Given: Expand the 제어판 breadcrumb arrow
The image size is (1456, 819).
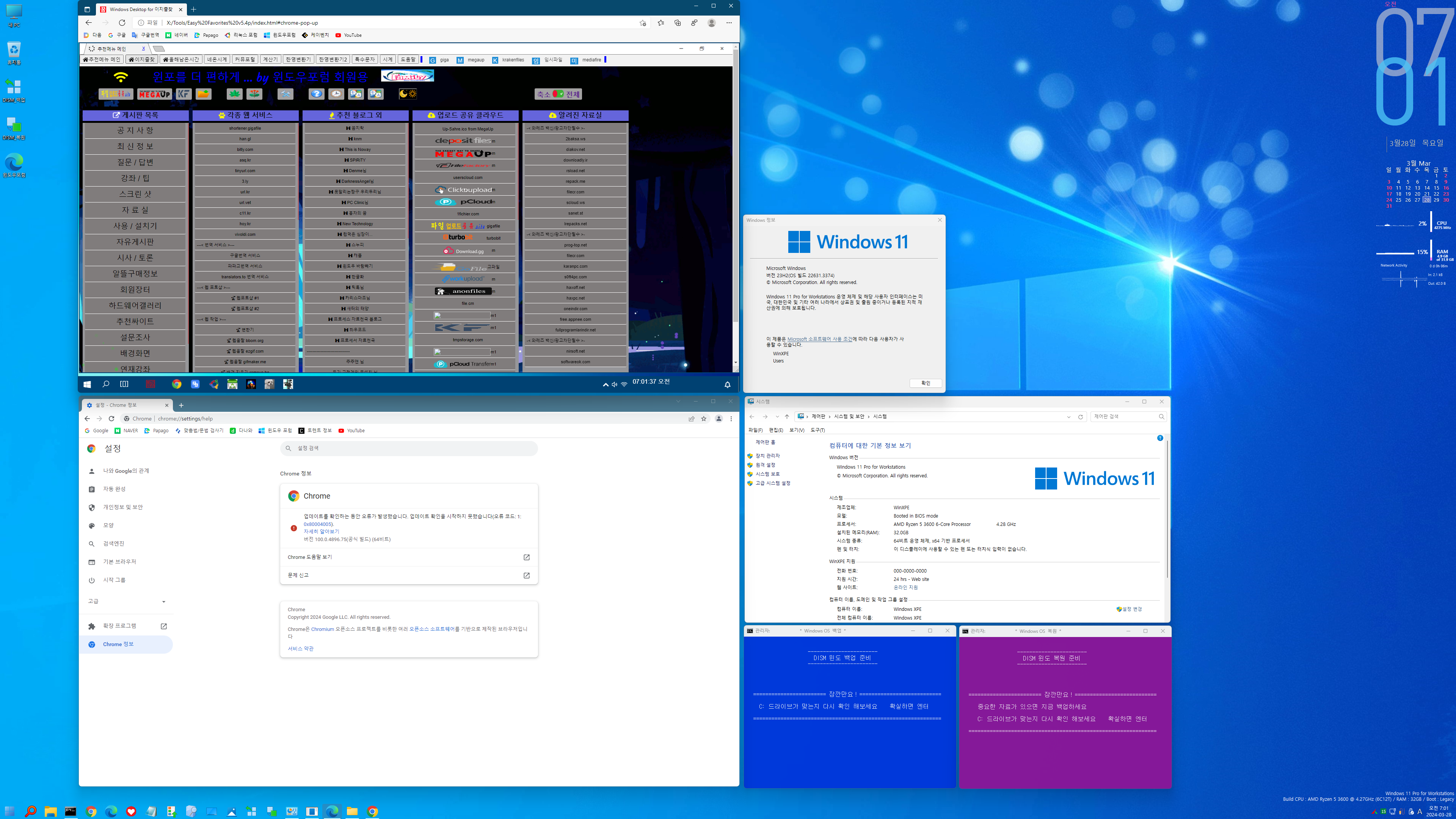Looking at the screenshot, I should point(830,417).
